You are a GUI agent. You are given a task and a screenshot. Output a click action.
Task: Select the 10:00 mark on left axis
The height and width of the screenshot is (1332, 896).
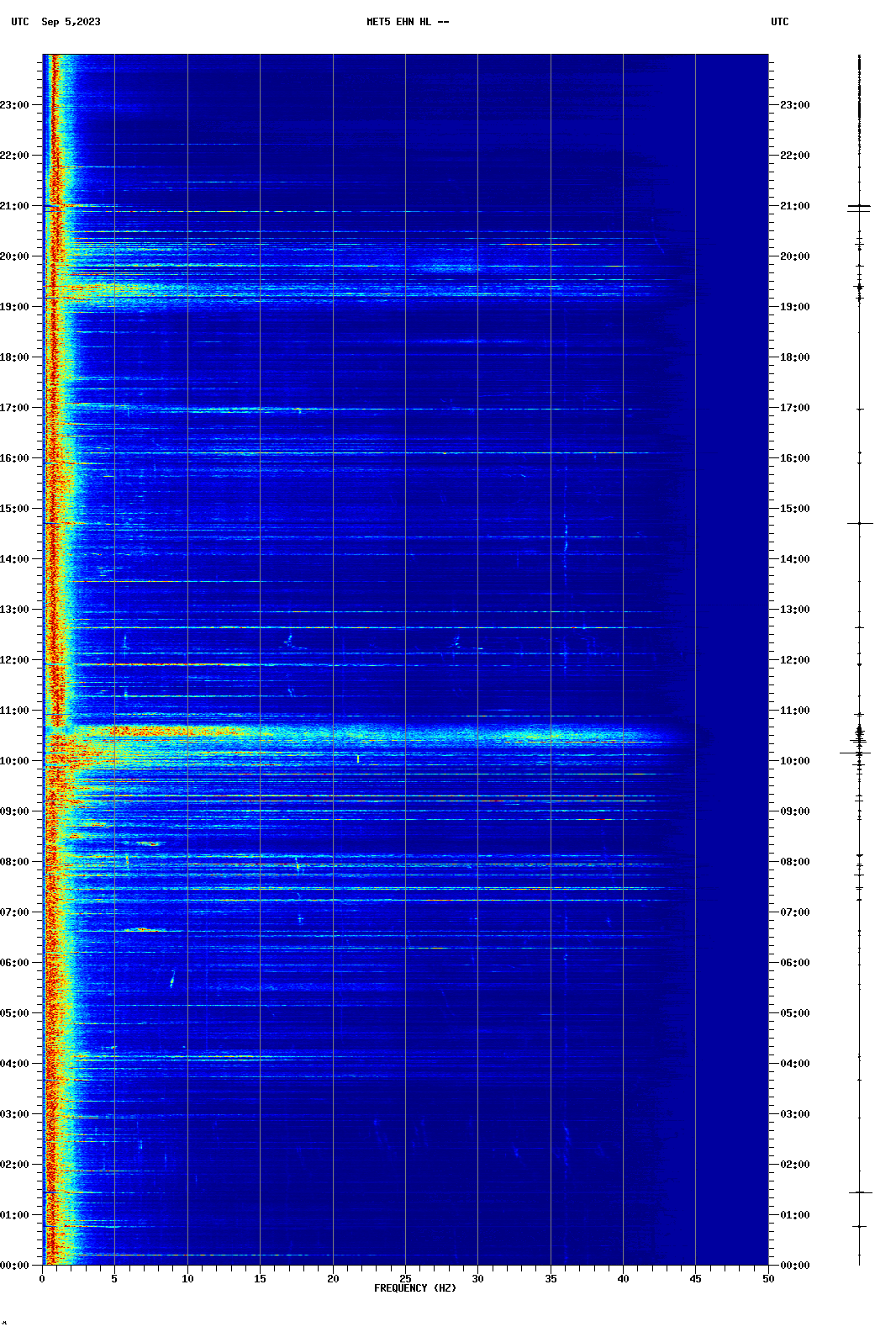point(15,761)
